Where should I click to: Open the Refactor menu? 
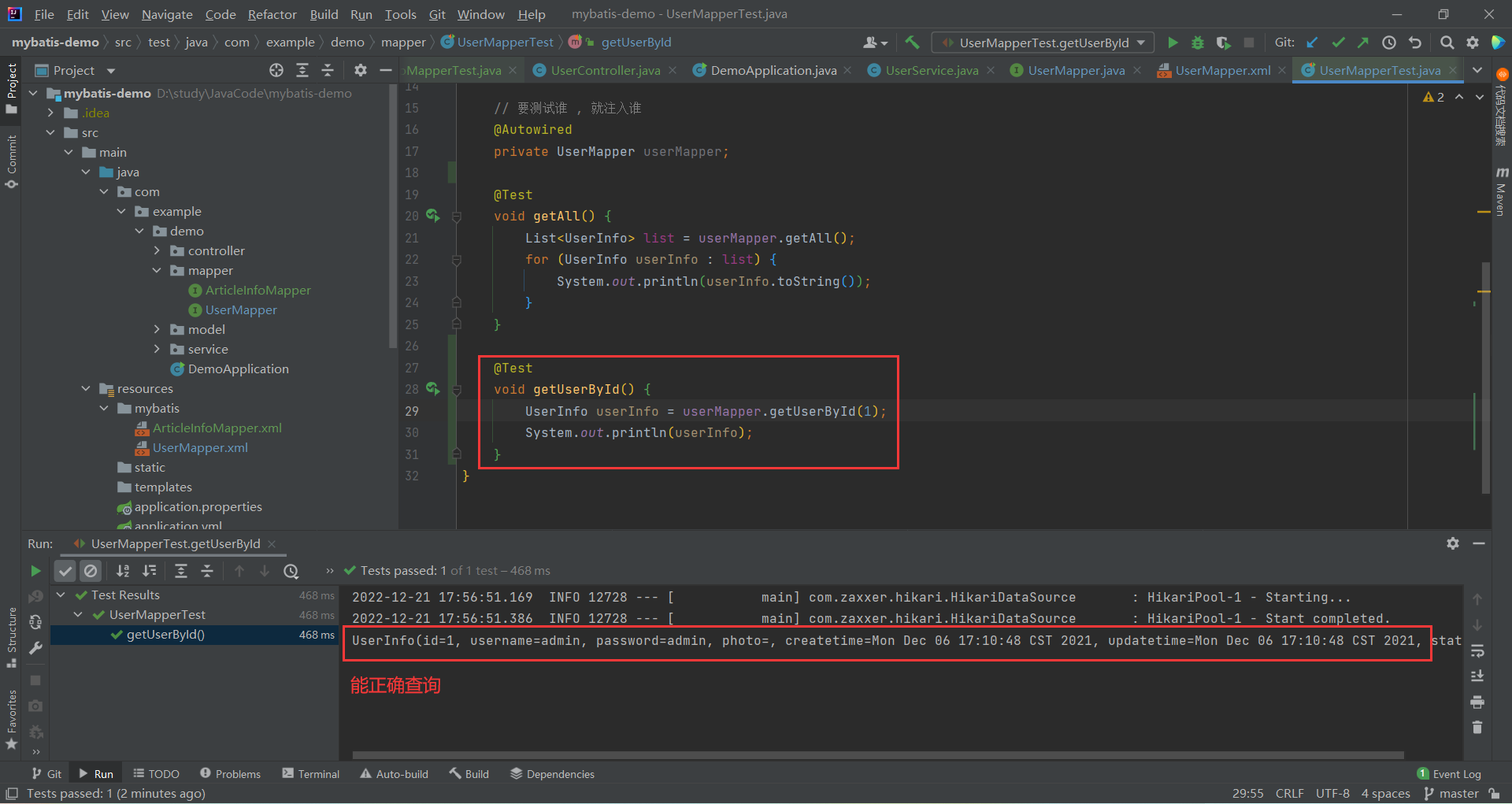point(272,14)
